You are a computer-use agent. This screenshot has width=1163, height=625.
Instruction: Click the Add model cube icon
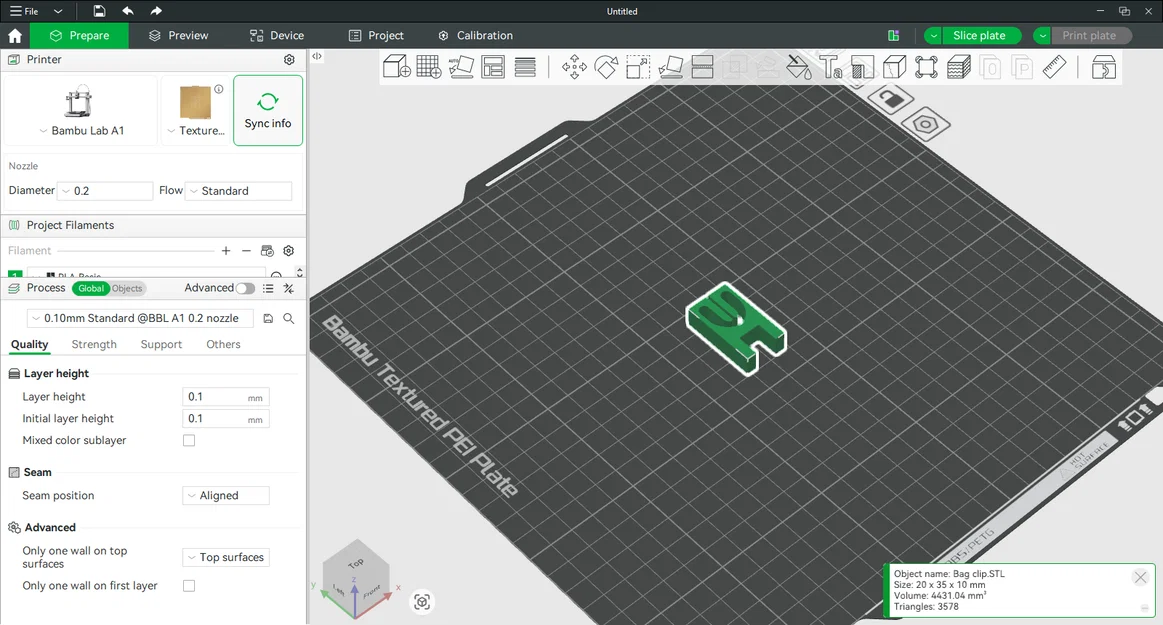click(397, 67)
